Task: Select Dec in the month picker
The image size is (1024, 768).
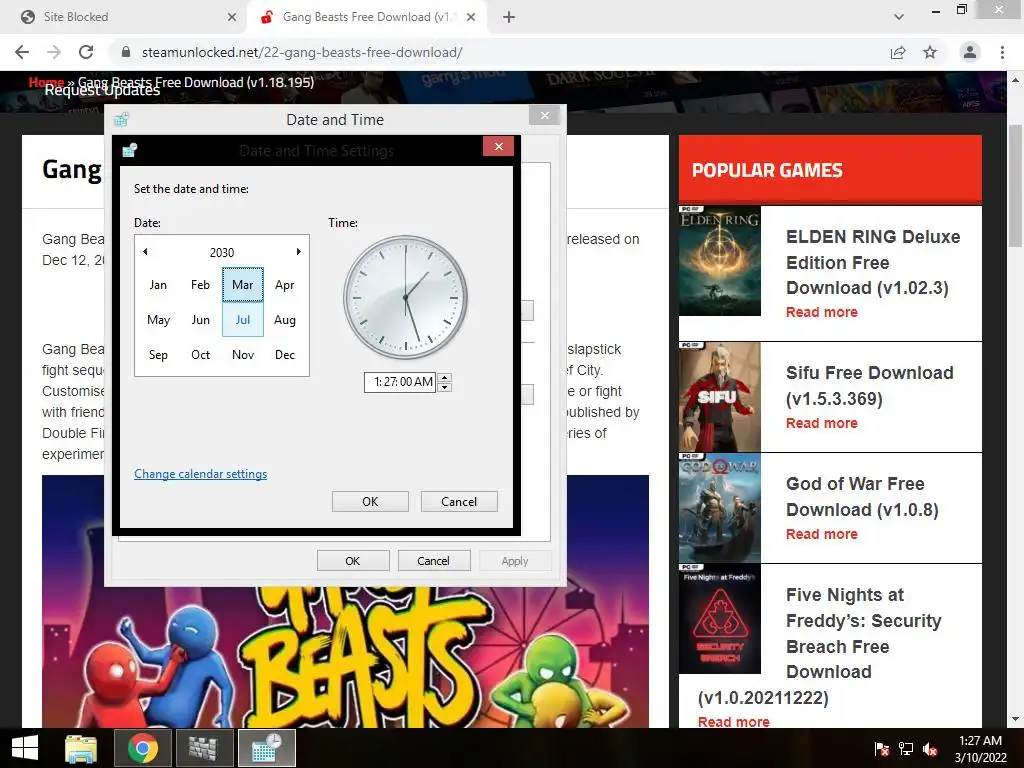Action: click(285, 355)
